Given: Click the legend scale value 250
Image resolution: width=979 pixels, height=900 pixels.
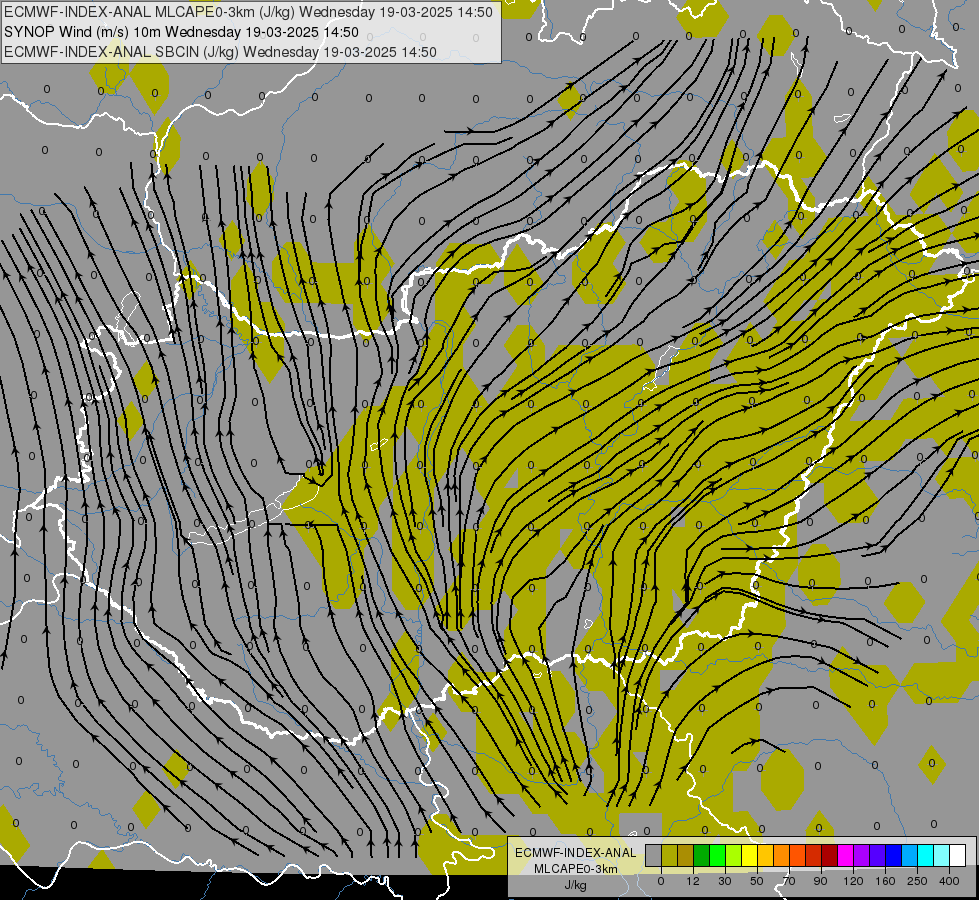Looking at the screenshot, I should 917,881.
